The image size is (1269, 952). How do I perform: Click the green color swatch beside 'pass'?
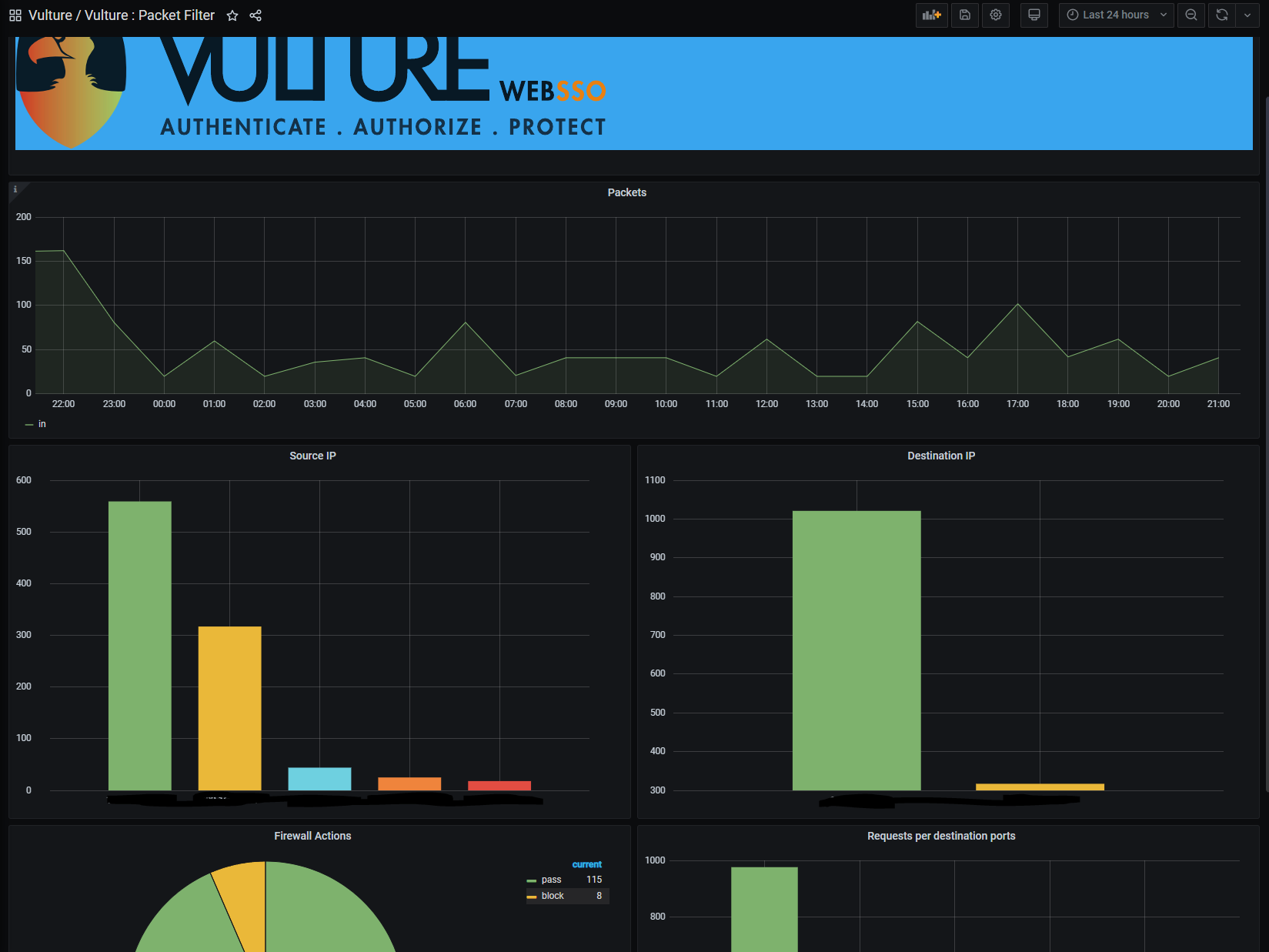pos(531,880)
